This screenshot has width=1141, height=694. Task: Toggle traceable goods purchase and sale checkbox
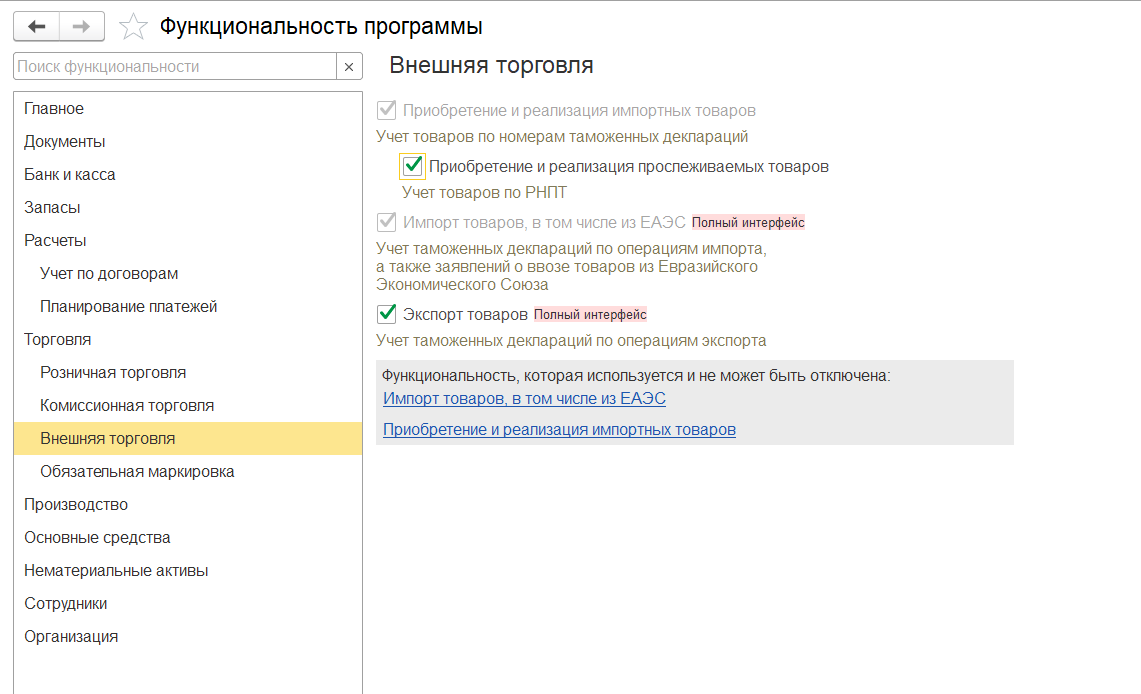(x=413, y=166)
